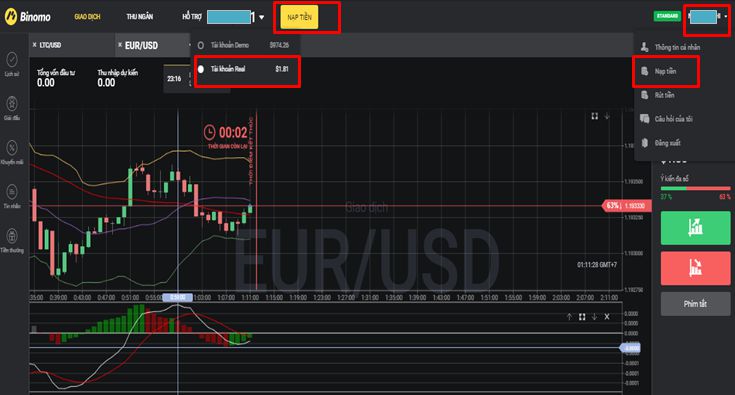Switch to the EUR/USD tab
This screenshot has width=735, height=395.
[x=141, y=45]
